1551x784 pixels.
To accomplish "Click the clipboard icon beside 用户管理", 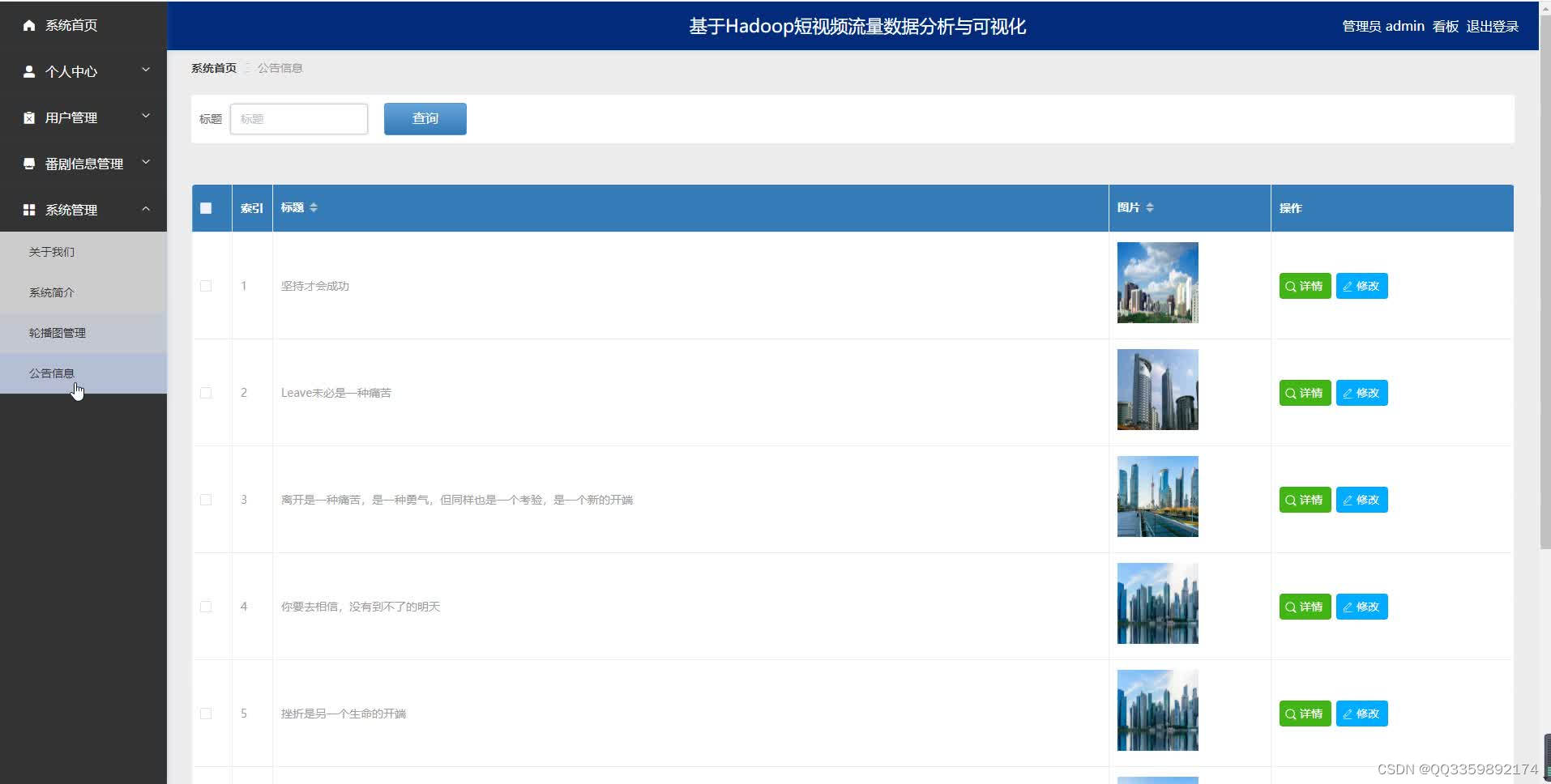I will [29, 117].
